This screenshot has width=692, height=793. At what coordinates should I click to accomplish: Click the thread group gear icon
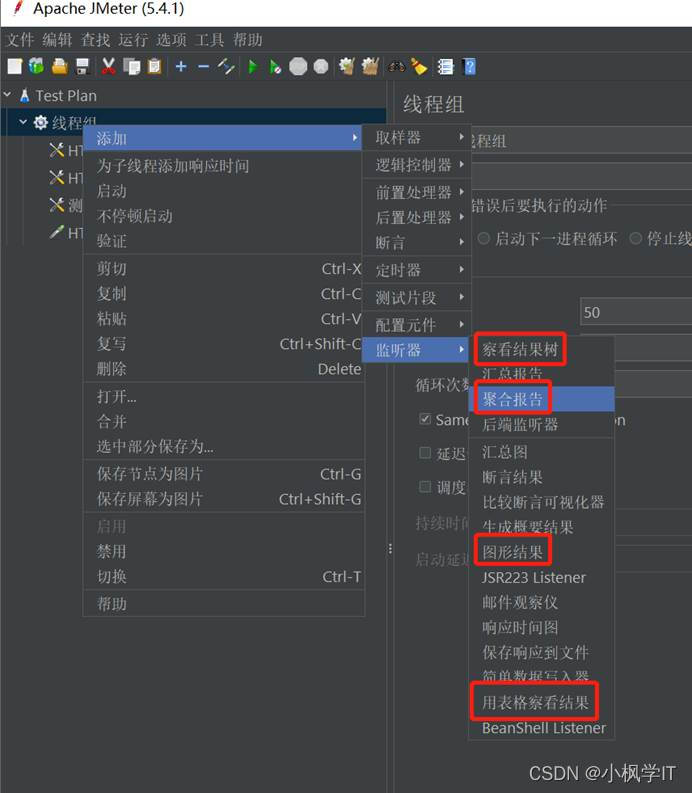click(x=40, y=122)
